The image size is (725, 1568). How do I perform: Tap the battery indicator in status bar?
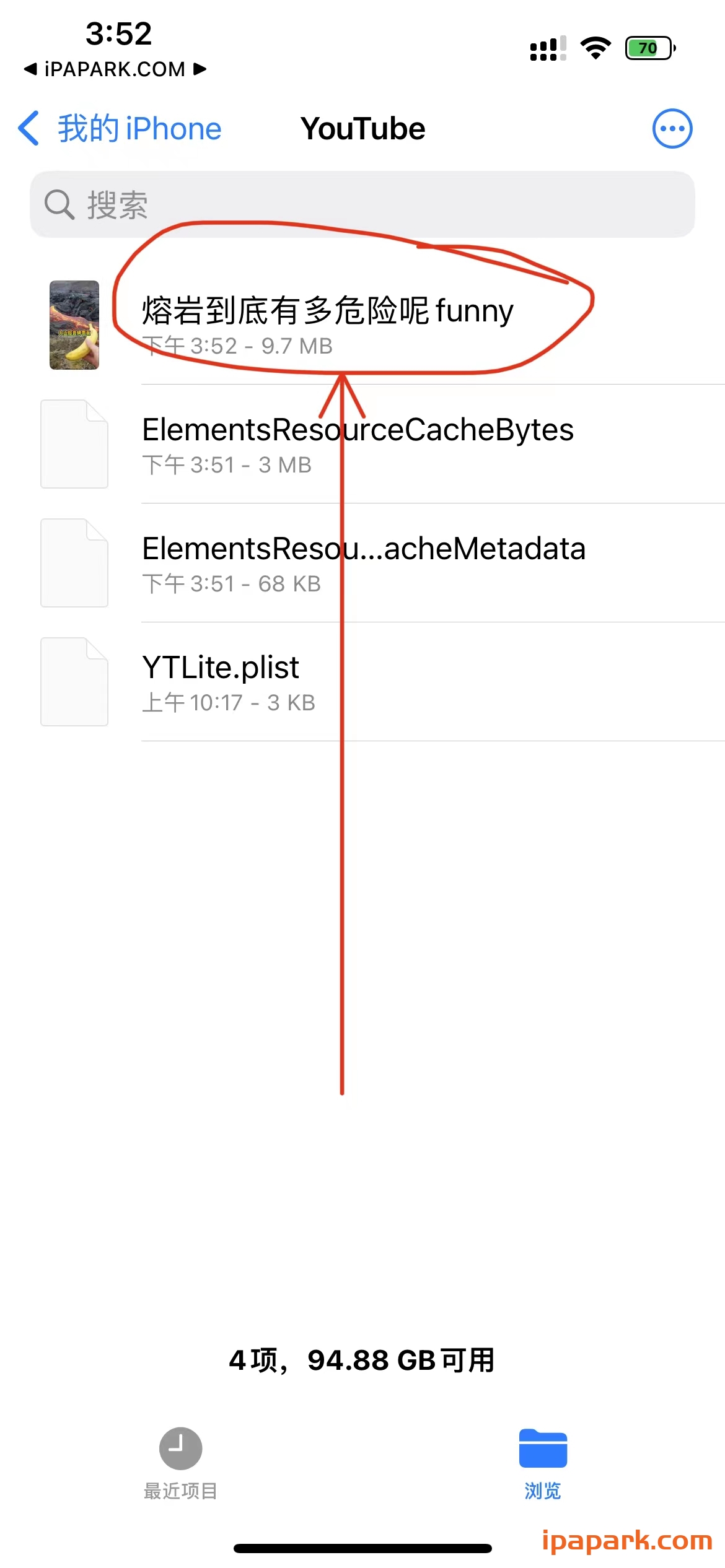click(649, 48)
